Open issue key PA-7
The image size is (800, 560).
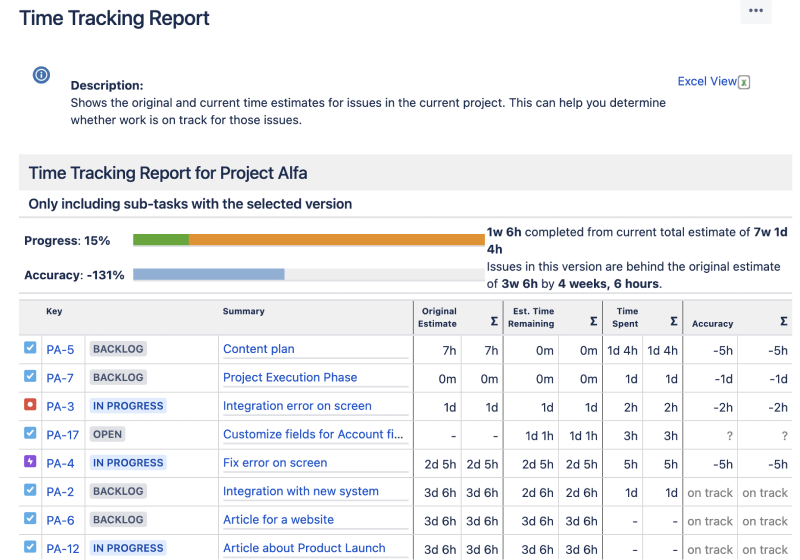pyautogui.click(x=60, y=378)
